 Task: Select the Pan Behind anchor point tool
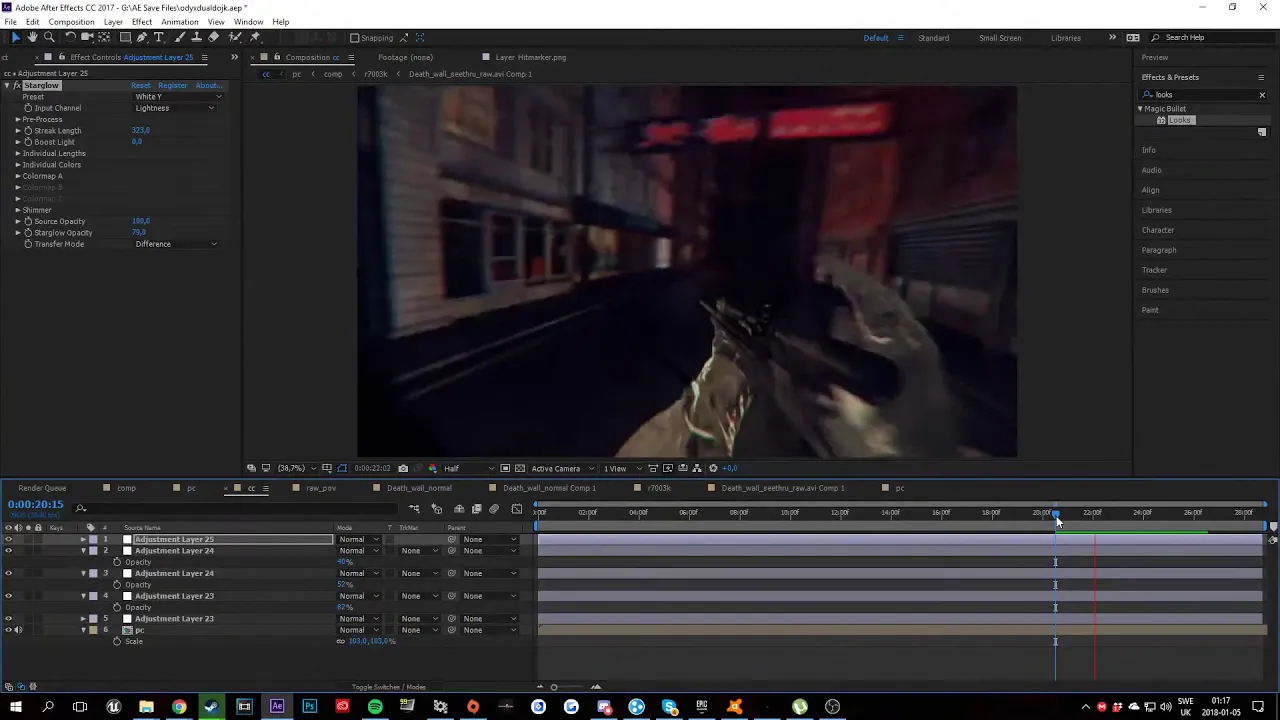point(104,37)
